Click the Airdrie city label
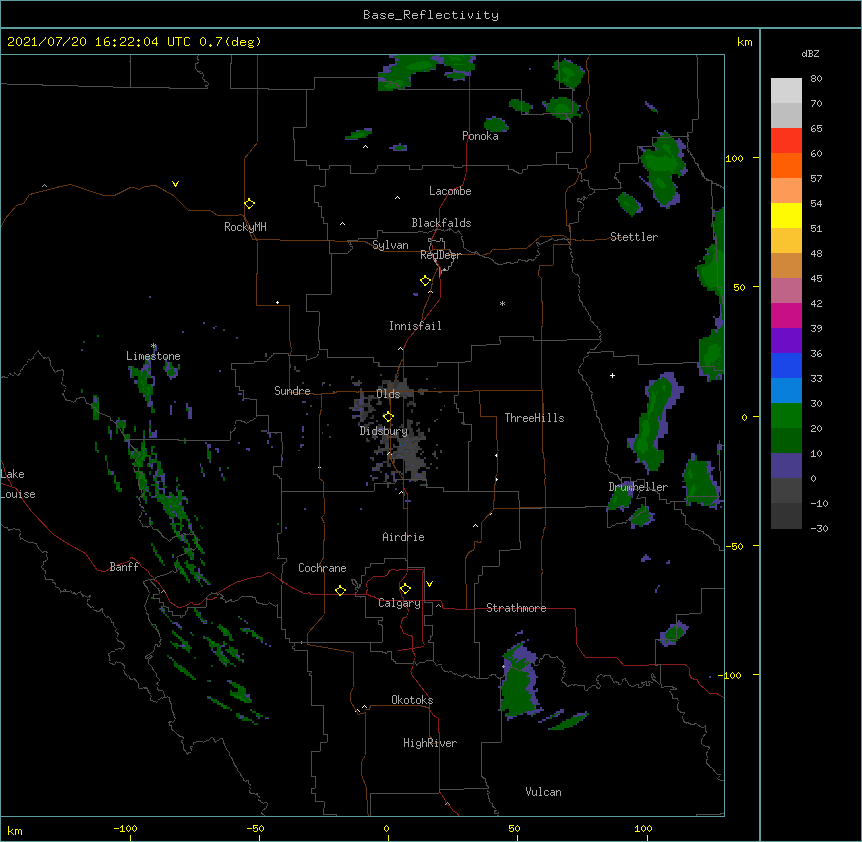Image resolution: width=862 pixels, height=842 pixels. pos(404,537)
